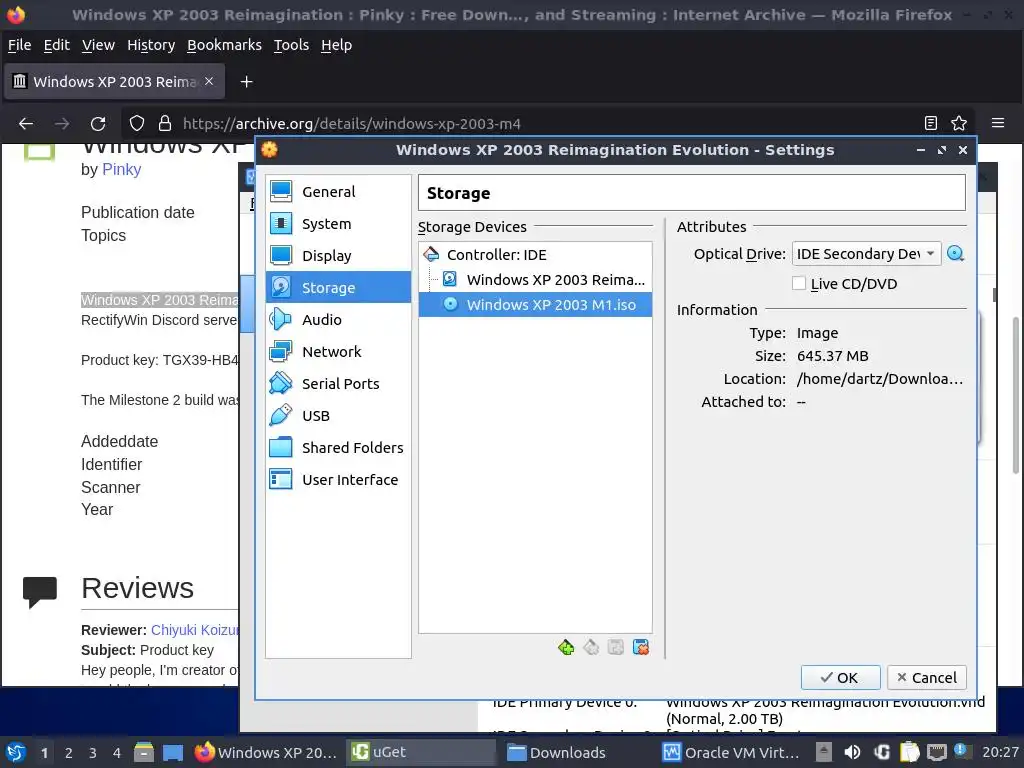Open the Chiyuki Koizumi reviewer link

[x=195, y=630]
